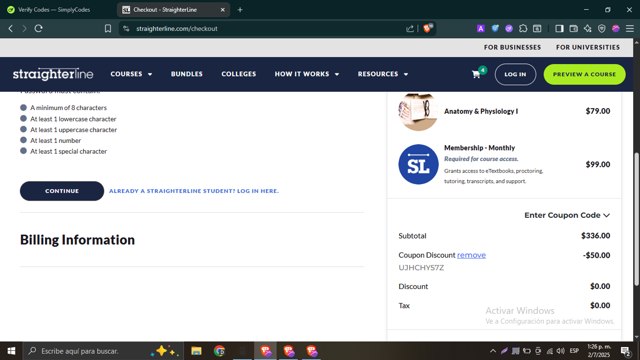The height and width of the screenshot is (360, 640).
Task: Click the StraighterLine logo
Action: 53,74
